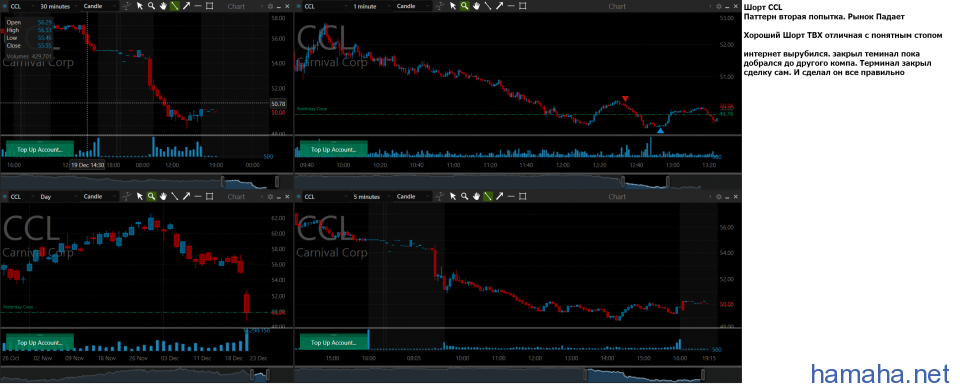Select rectangle tool in 5 minutes chart
Image resolution: width=960 pixels, height=385 pixels.
click(x=522, y=196)
